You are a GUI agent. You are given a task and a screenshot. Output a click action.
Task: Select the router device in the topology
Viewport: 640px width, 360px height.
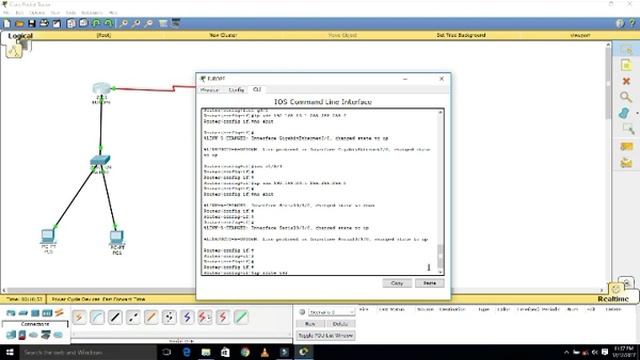tap(101, 89)
